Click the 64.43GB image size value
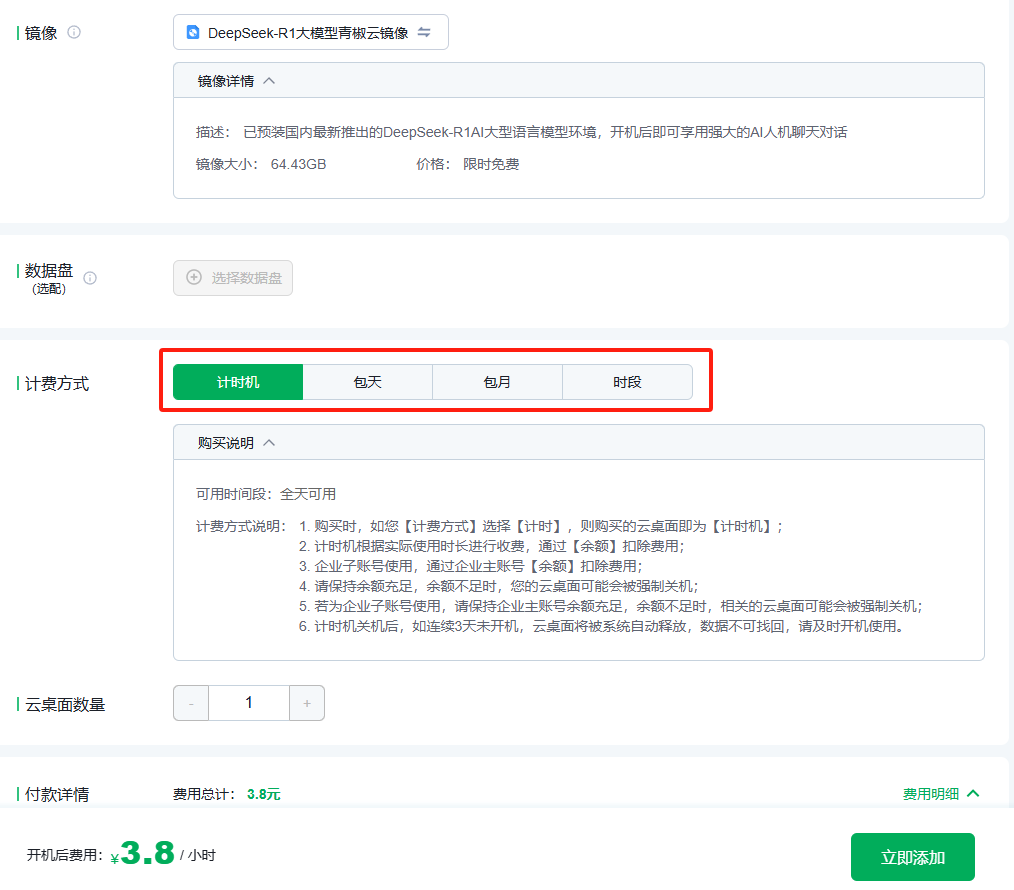 298,164
